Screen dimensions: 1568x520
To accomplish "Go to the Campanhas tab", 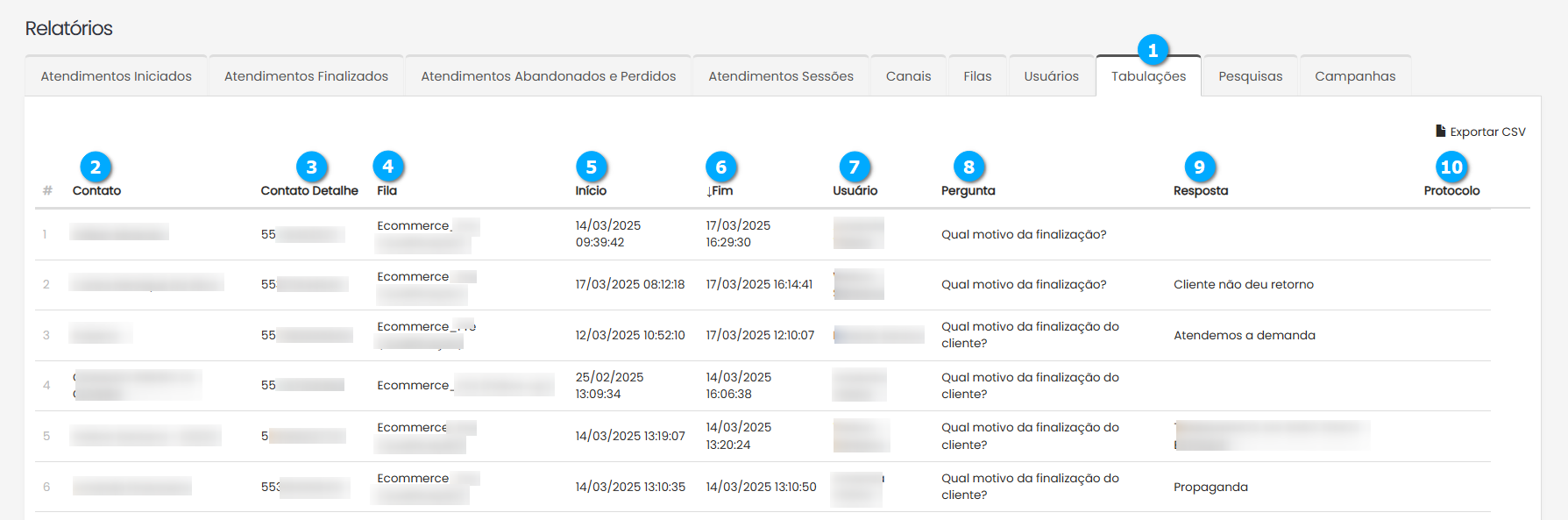I will (1354, 76).
